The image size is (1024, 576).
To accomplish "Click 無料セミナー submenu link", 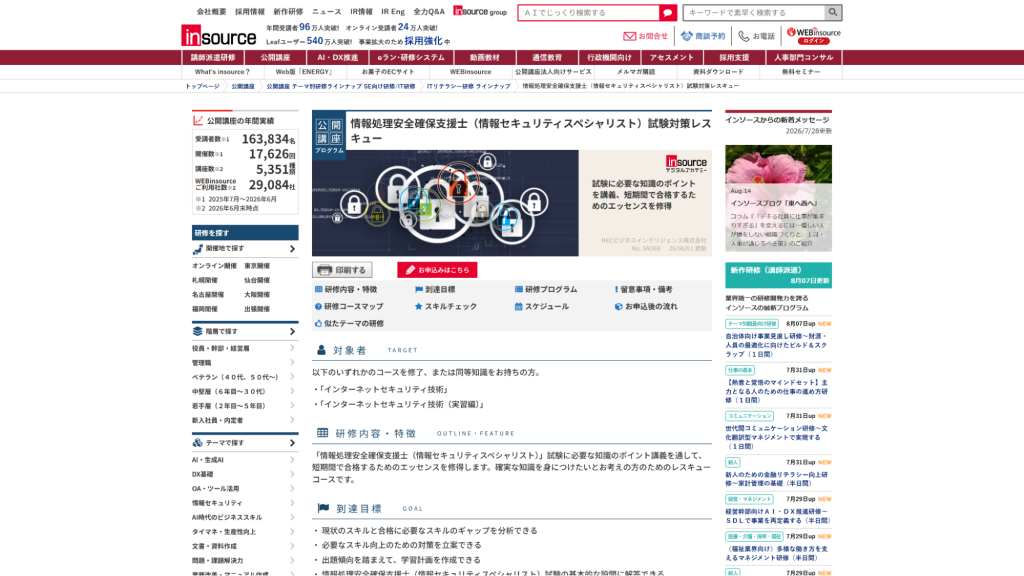I will (x=801, y=72).
